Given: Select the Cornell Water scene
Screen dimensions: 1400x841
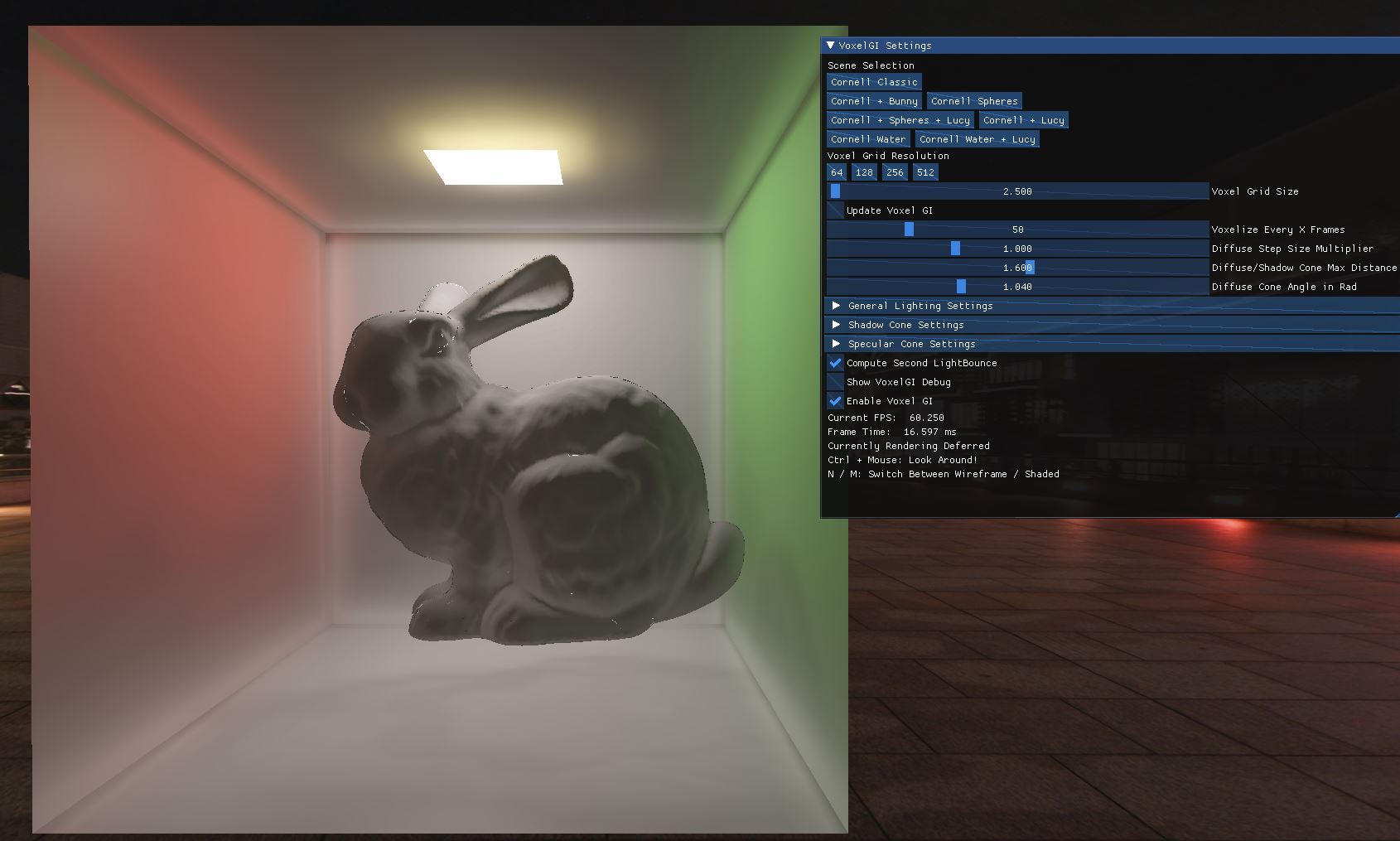Looking at the screenshot, I should (x=868, y=139).
